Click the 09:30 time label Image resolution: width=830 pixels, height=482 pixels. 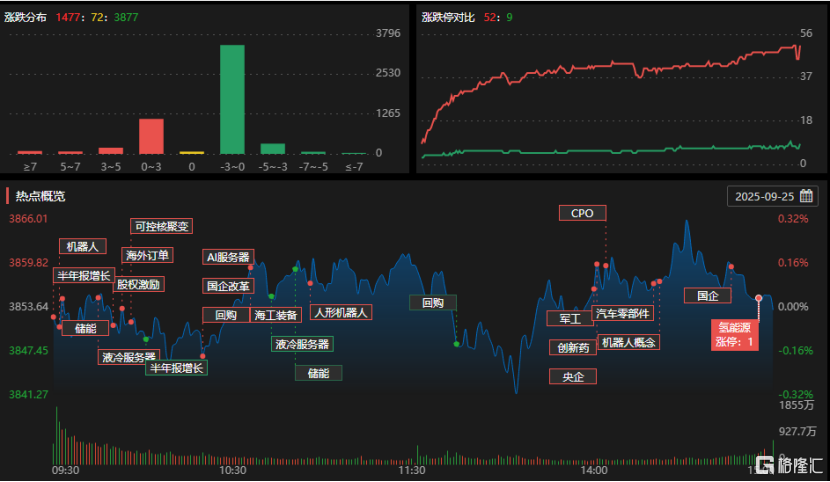(66, 470)
